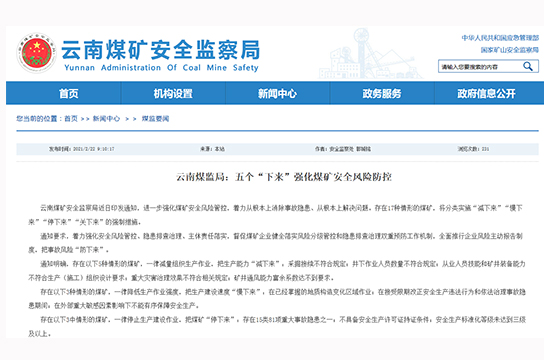This screenshot has height=360, width=544.
Task: Click the 浏览次数 view count text
Action: (473, 149)
